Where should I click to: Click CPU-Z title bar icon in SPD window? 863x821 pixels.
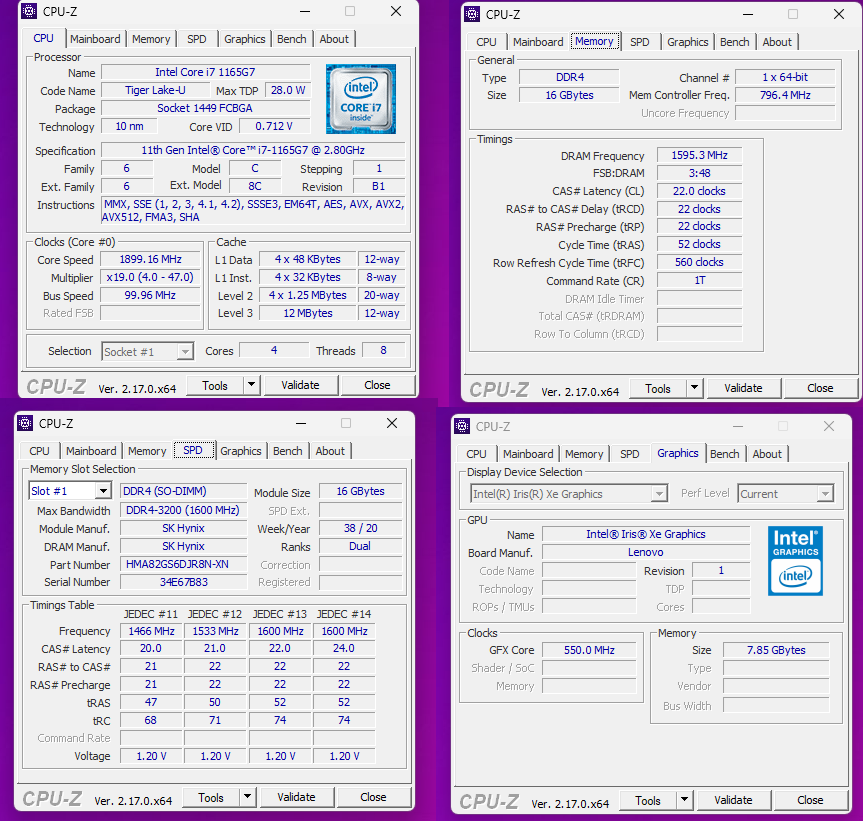[x=28, y=424]
